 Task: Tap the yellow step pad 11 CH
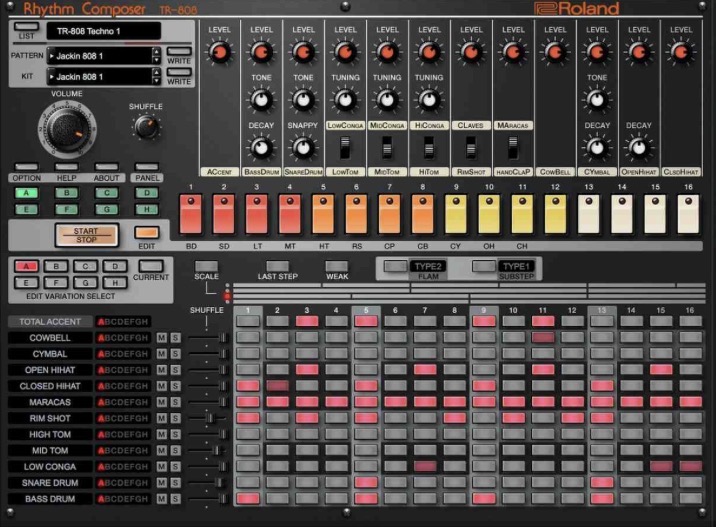click(522, 214)
